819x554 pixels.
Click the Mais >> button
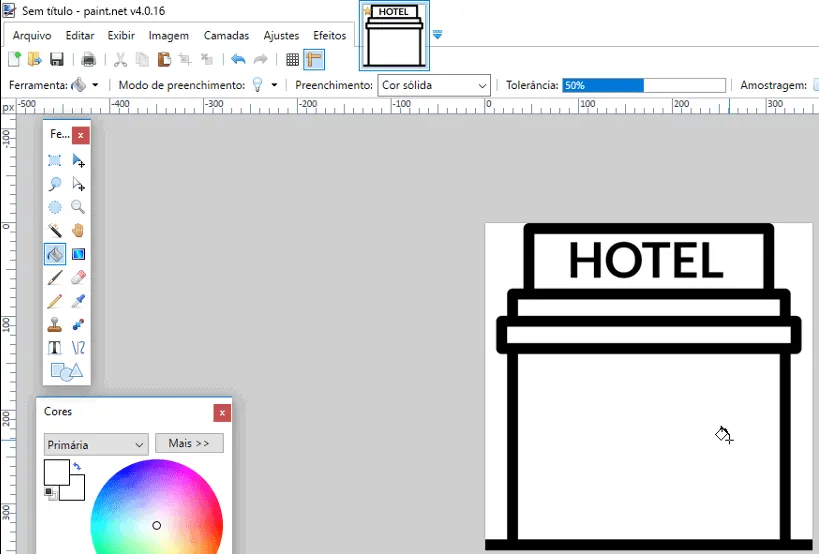[189, 443]
